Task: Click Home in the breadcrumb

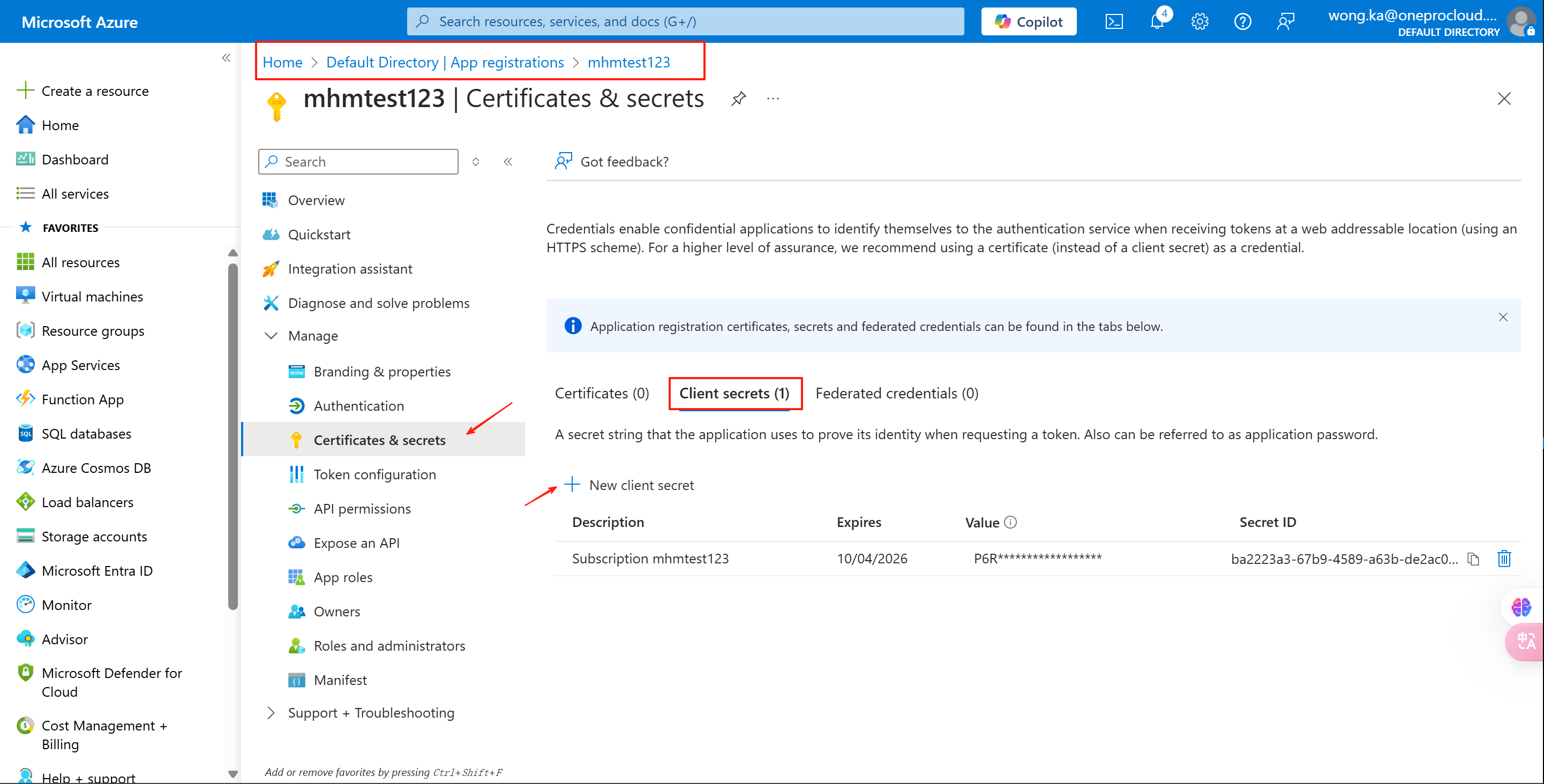Action: tap(282, 62)
